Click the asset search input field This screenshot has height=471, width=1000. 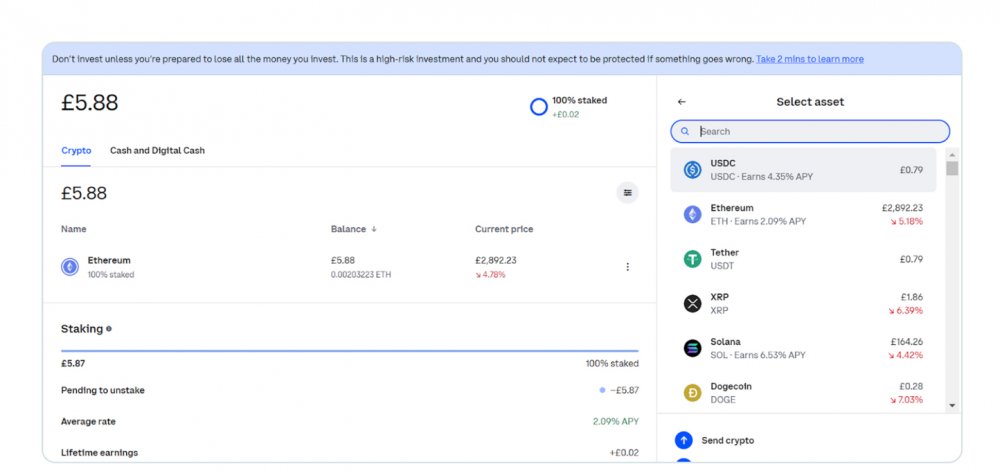coord(810,131)
